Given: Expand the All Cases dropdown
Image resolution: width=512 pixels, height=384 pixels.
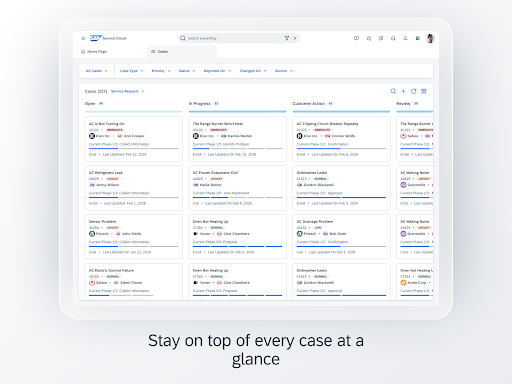Looking at the screenshot, I should click(x=97, y=71).
